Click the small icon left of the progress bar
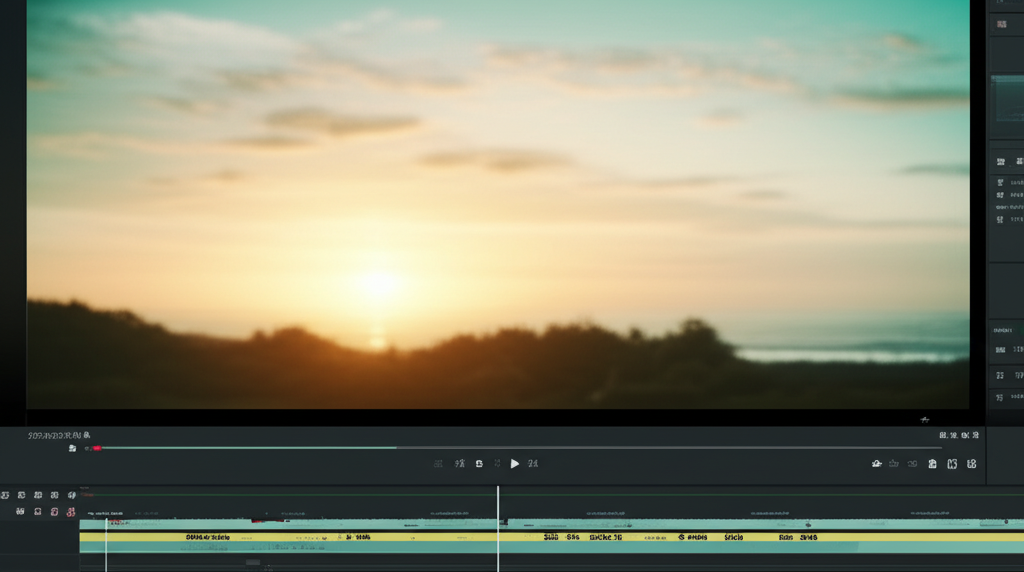Screen dimensions: 1024x572 [x=72, y=449]
